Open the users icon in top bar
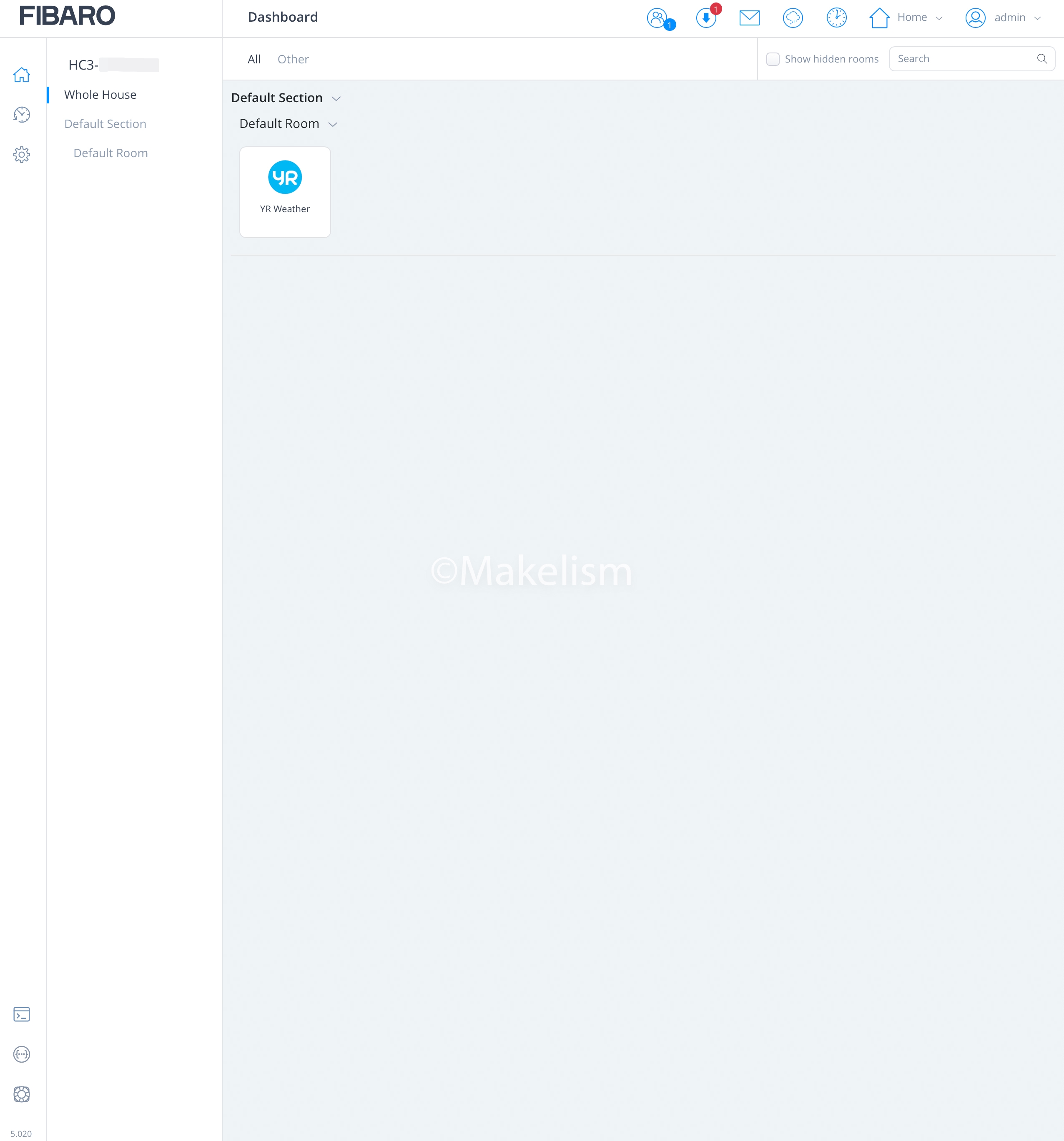Image resolution: width=1064 pixels, height=1141 pixels. point(657,18)
